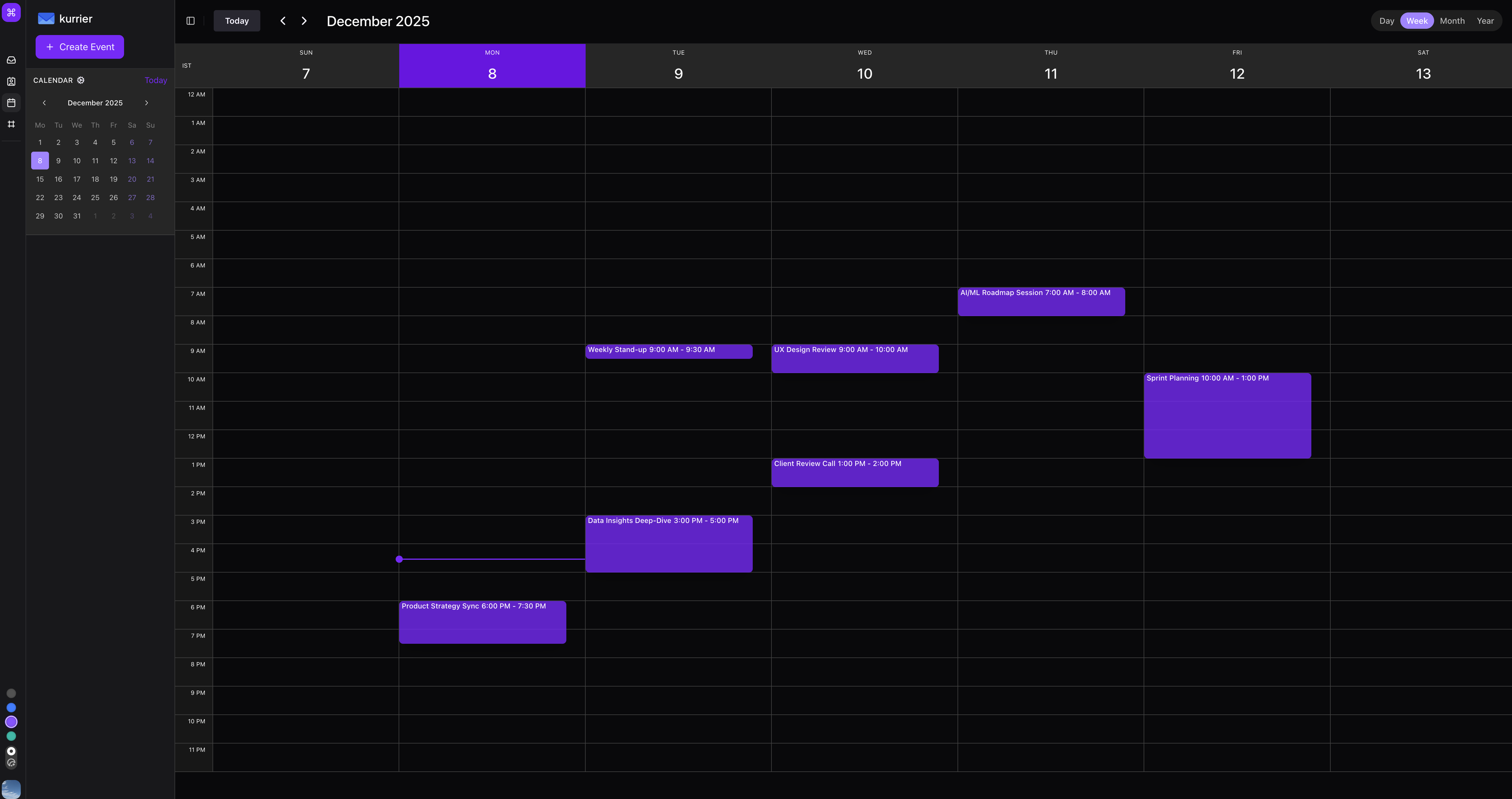The height and width of the screenshot is (799, 1512).
Task: Go to previous month in the mini calendar
Action: (45, 103)
